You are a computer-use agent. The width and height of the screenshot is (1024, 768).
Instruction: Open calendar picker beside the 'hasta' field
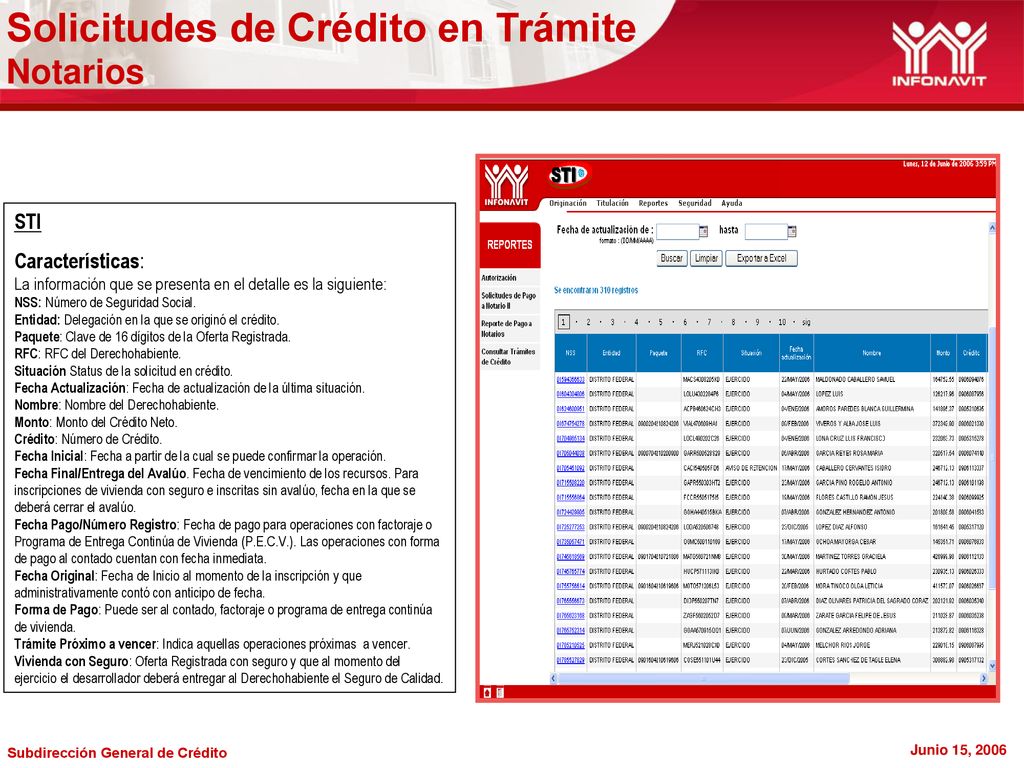[792, 231]
